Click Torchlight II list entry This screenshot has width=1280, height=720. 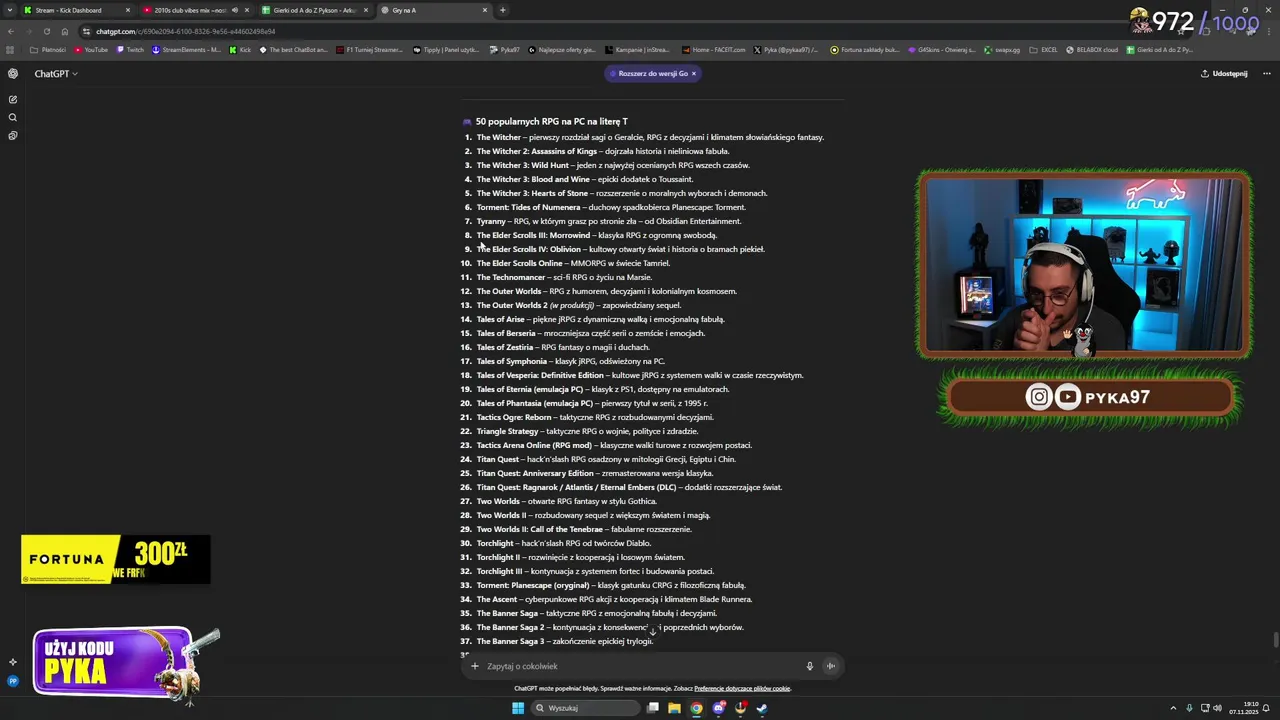[580, 557]
